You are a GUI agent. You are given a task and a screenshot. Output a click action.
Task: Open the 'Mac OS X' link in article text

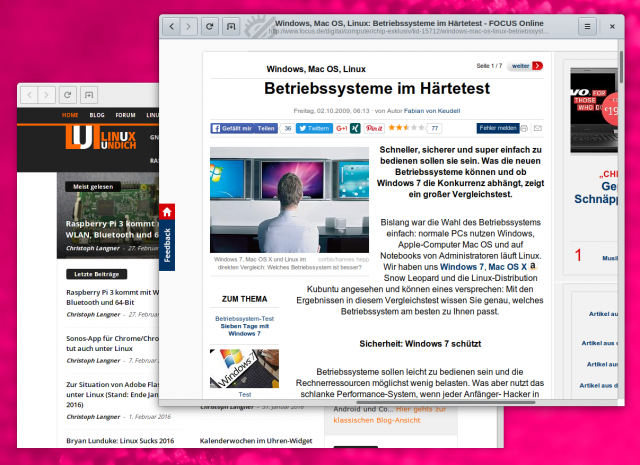point(508,267)
